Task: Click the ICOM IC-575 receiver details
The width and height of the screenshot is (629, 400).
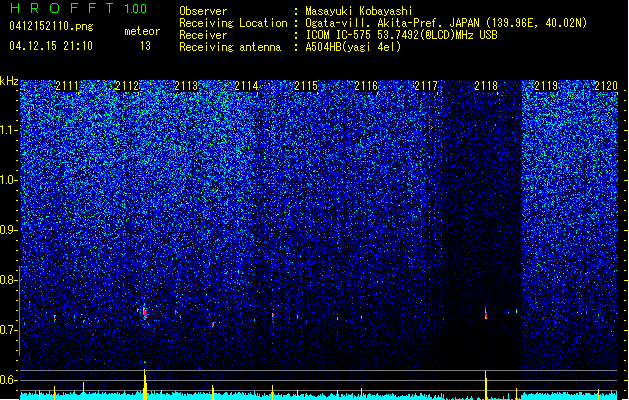Action: coord(401,35)
